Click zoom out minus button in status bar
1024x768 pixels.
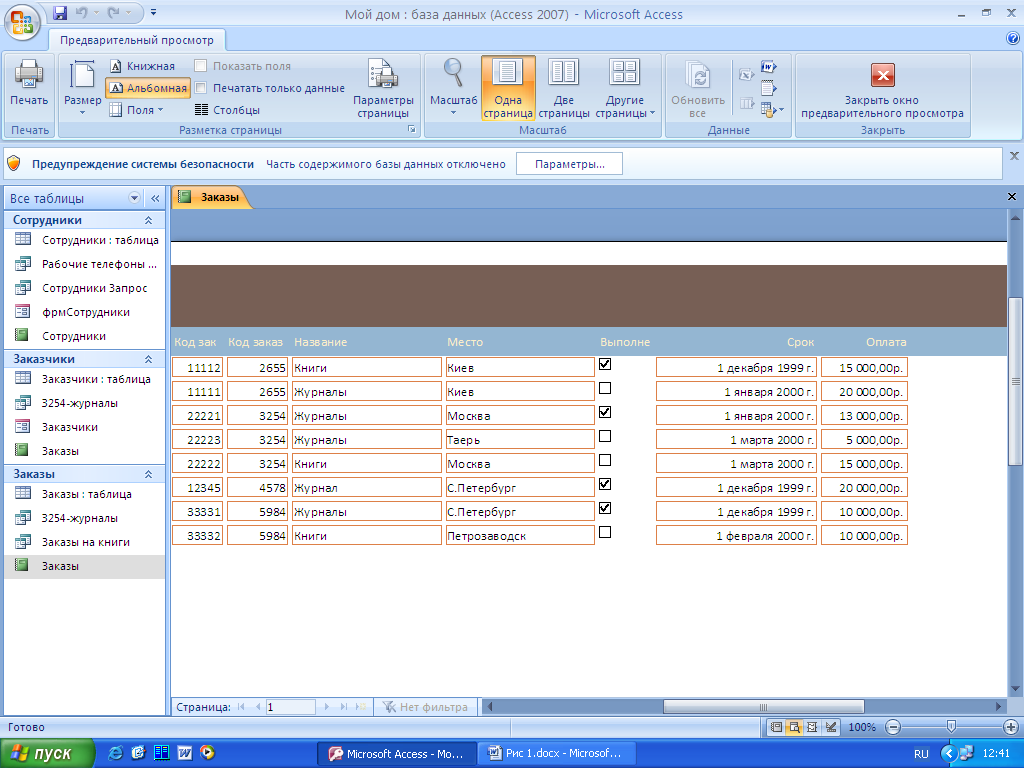893,727
